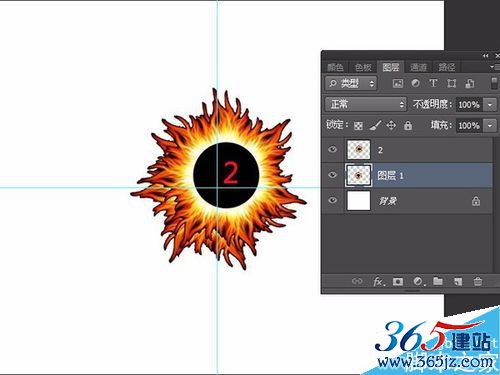
Task: Create a new layer group folder
Action: tap(438, 282)
